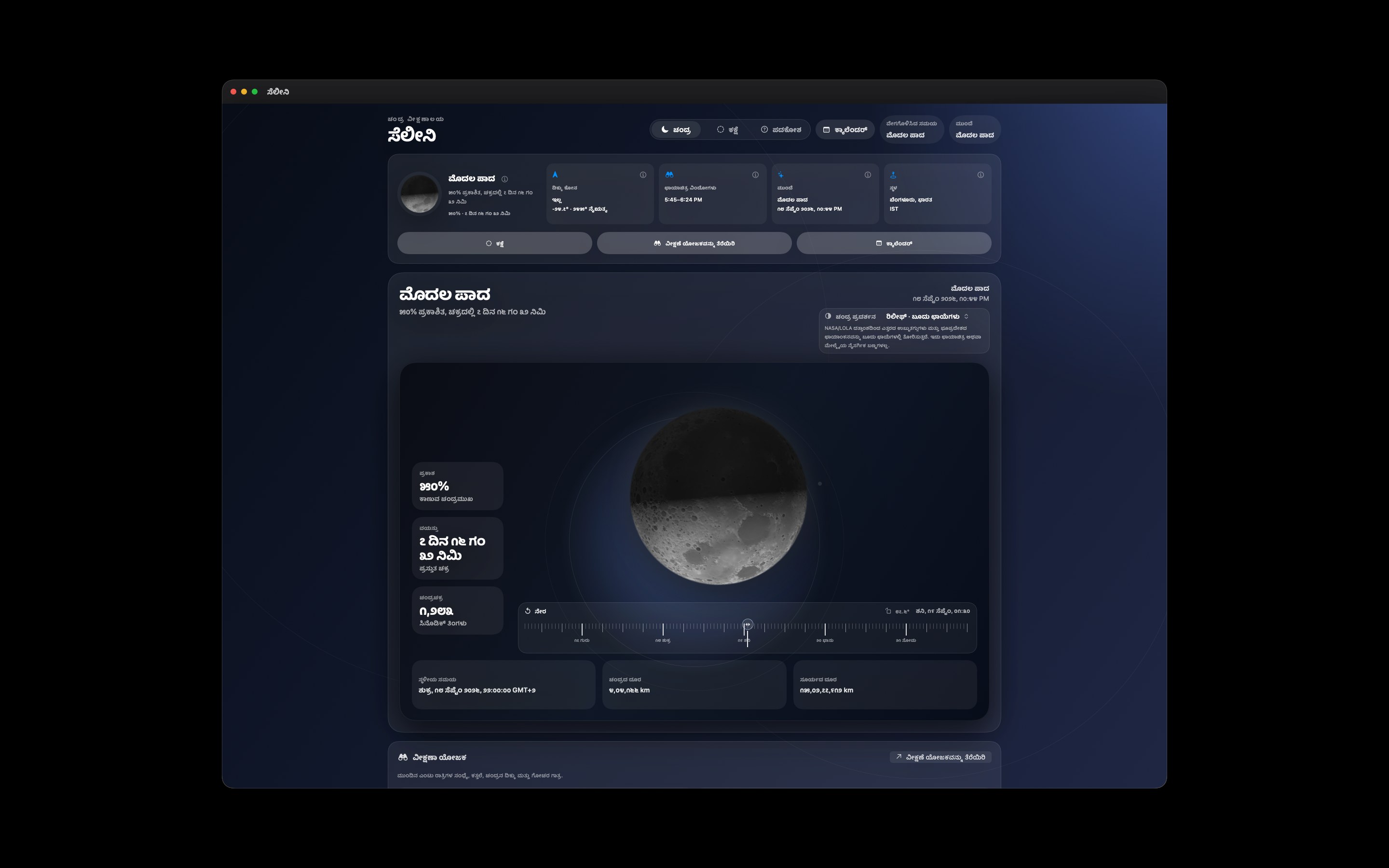Viewport: 1389px width, 868px height.
Task: Click ಬೆಂಗಳೂರು, ಭಾರತ location text
Action: click(911, 200)
